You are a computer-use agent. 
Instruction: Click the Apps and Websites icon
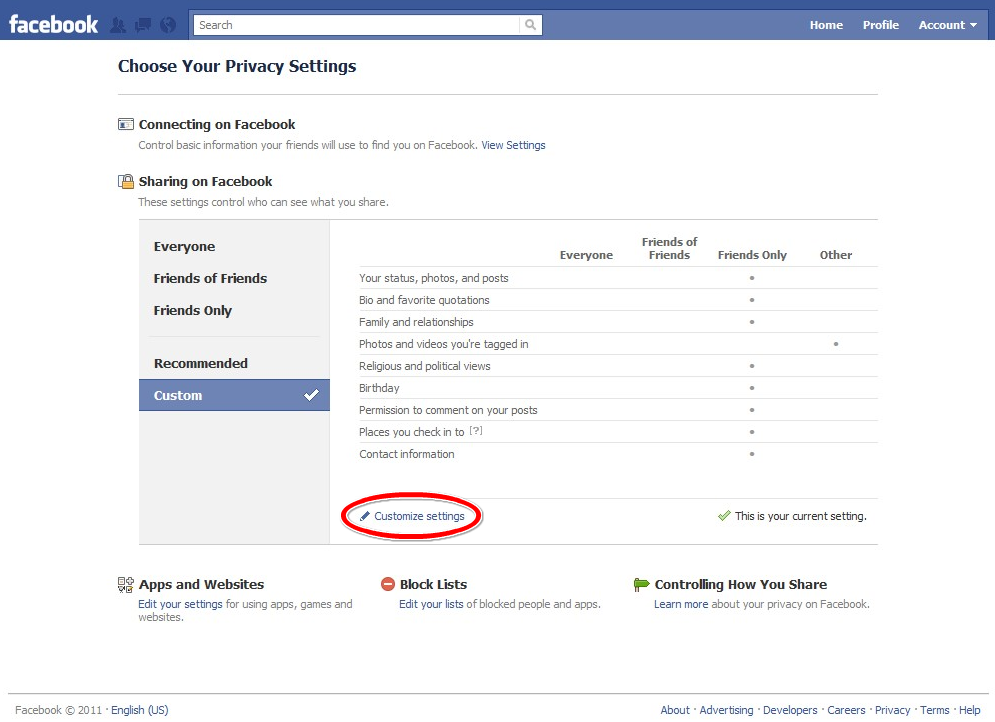(x=126, y=584)
